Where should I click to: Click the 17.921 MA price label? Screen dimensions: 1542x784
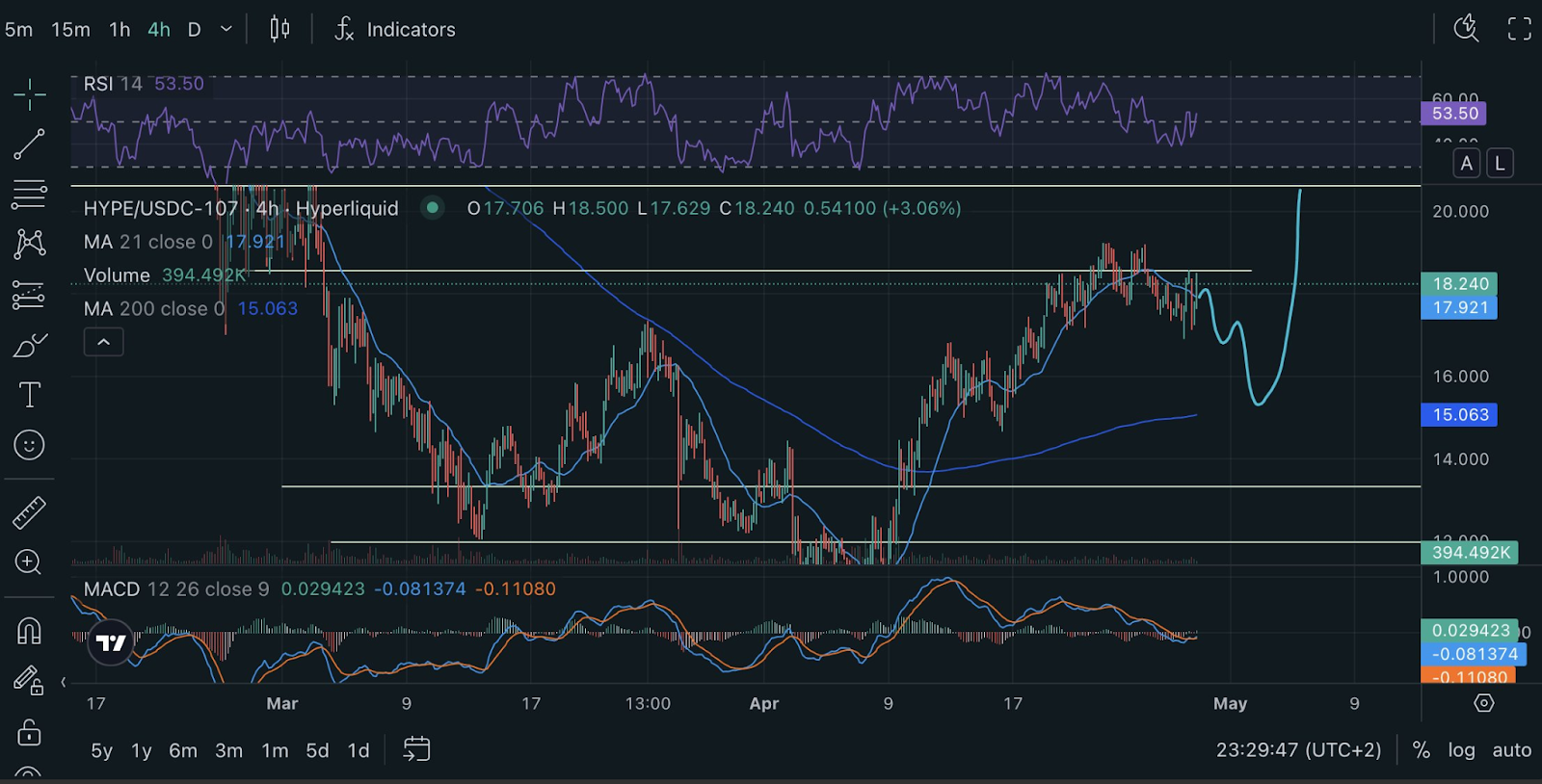coord(1459,308)
